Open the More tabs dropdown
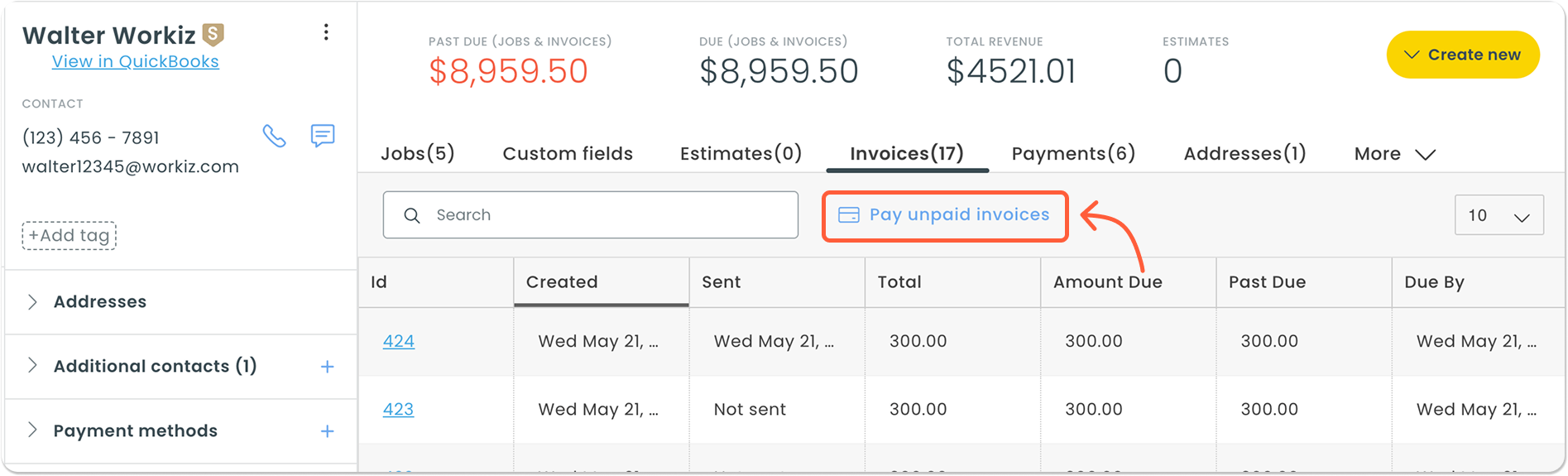 [1394, 154]
